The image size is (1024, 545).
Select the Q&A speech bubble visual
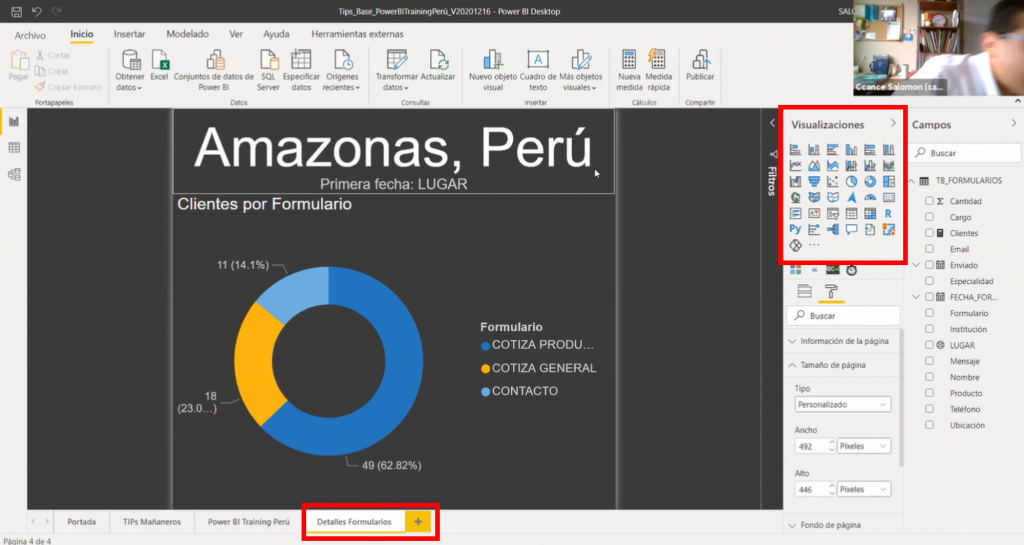(x=852, y=229)
